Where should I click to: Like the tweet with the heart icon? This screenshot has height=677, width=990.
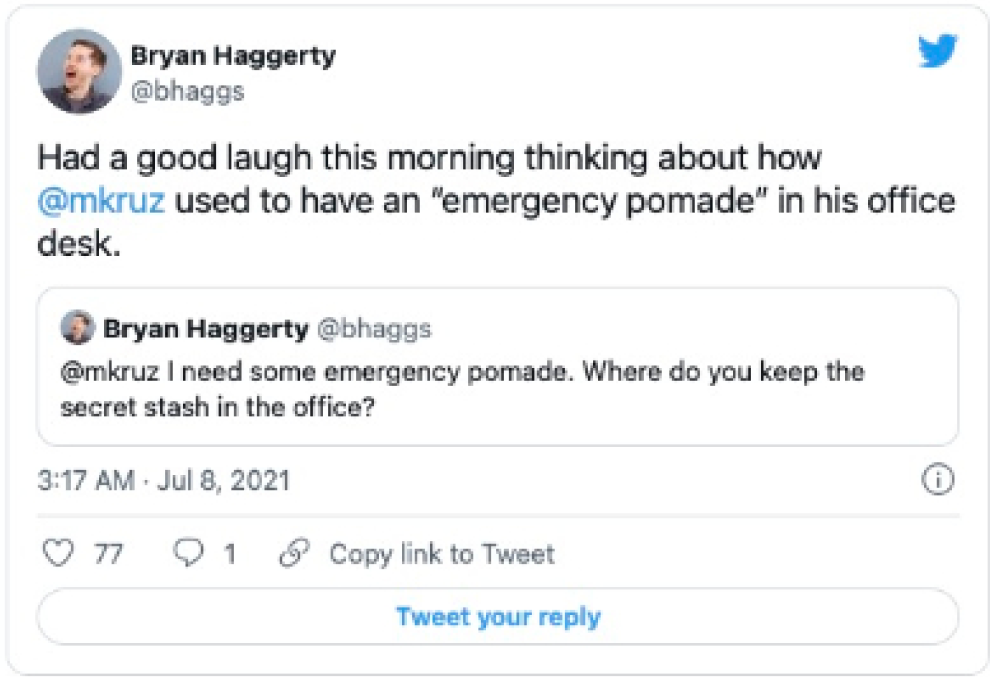(x=62, y=553)
